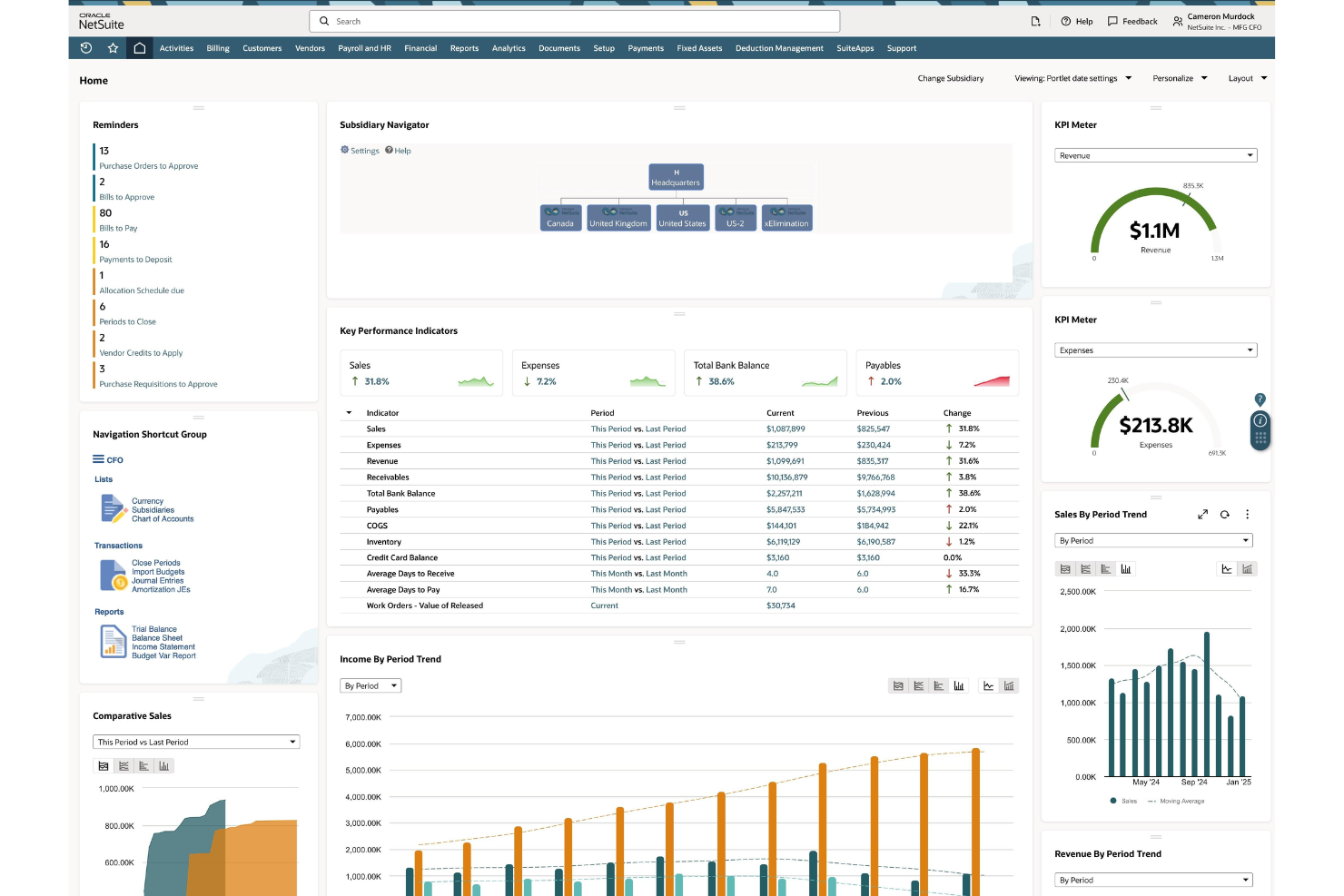The image size is (1344, 896).
Task: Click Sales legend color marker
Action: (1113, 801)
